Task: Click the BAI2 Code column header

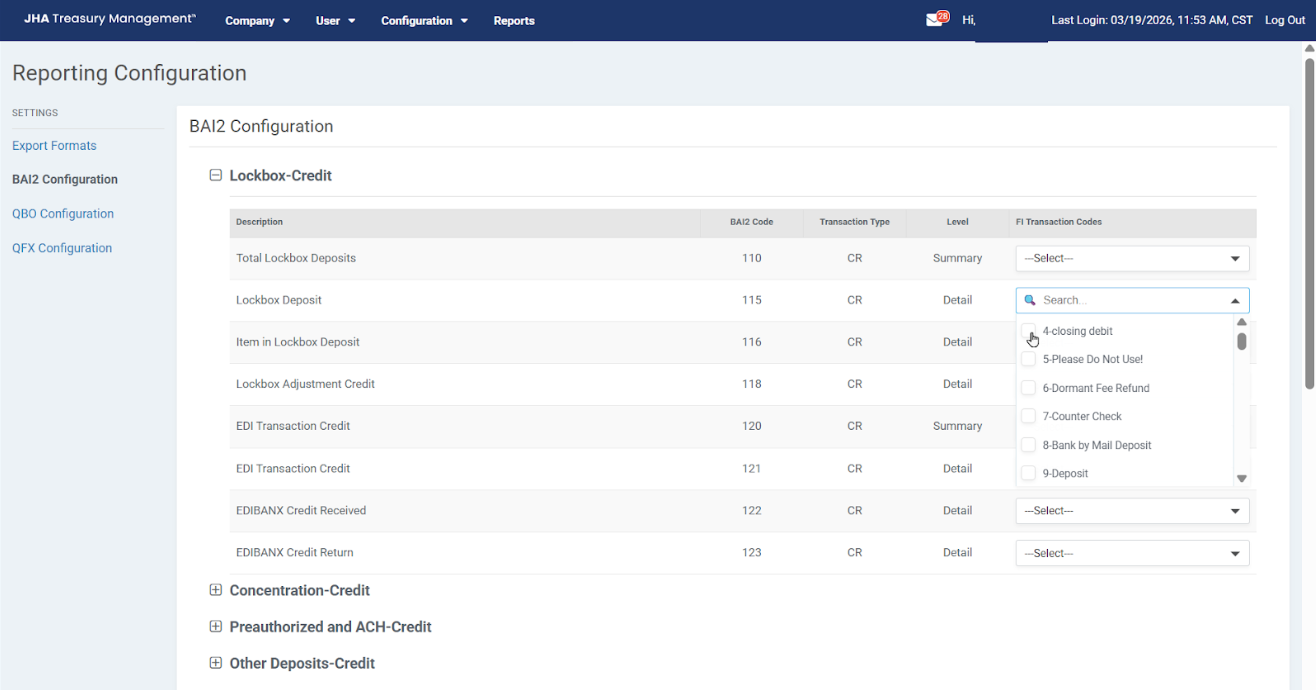Action: coord(752,222)
